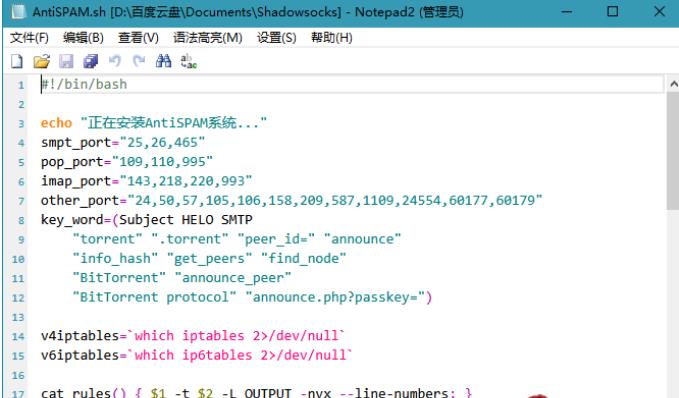Redo the edit via toolbar arrow
The width and height of the screenshot is (679, 398).
(139, 61)
